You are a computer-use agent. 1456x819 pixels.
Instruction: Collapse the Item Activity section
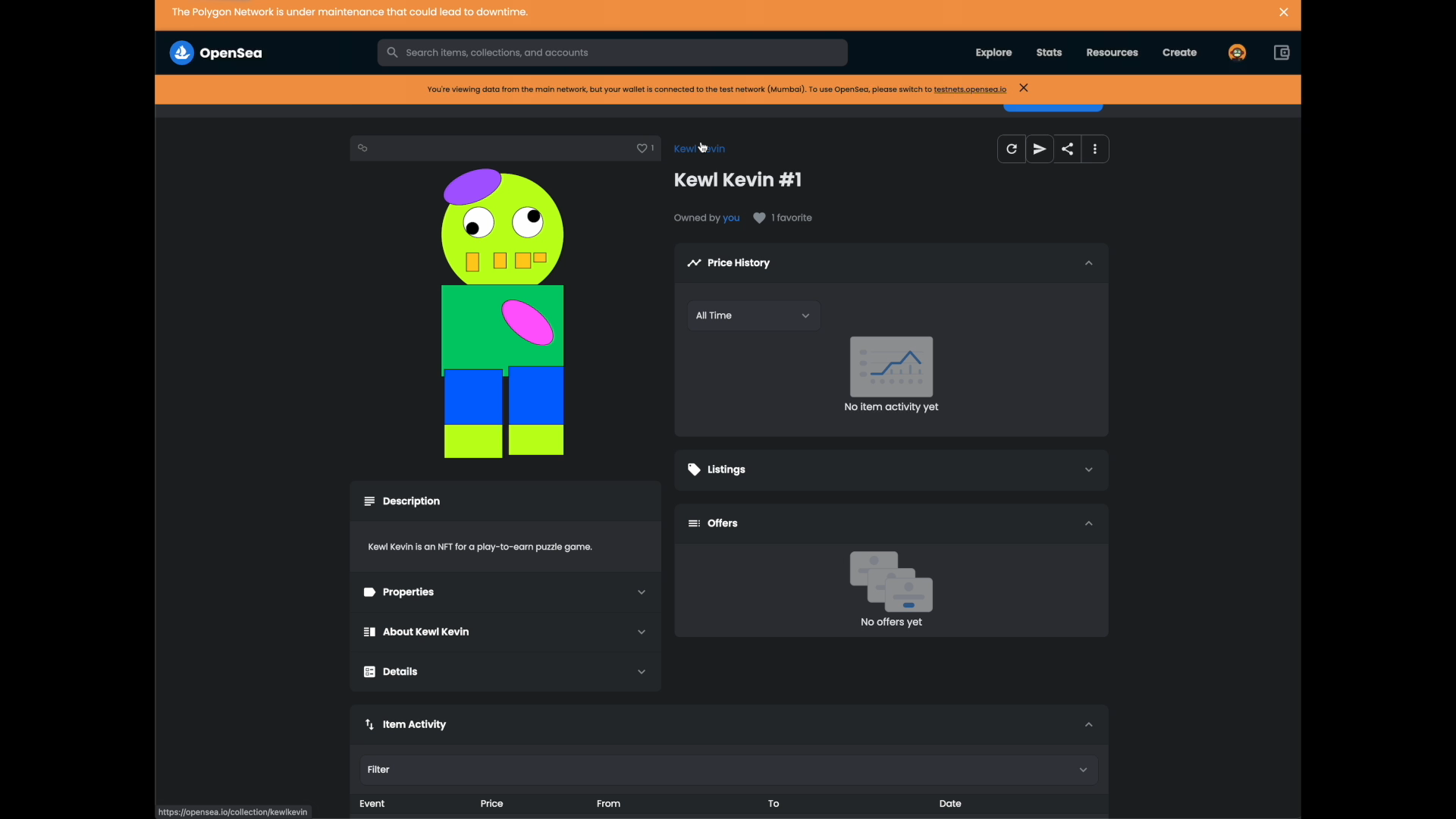point(729,725)
